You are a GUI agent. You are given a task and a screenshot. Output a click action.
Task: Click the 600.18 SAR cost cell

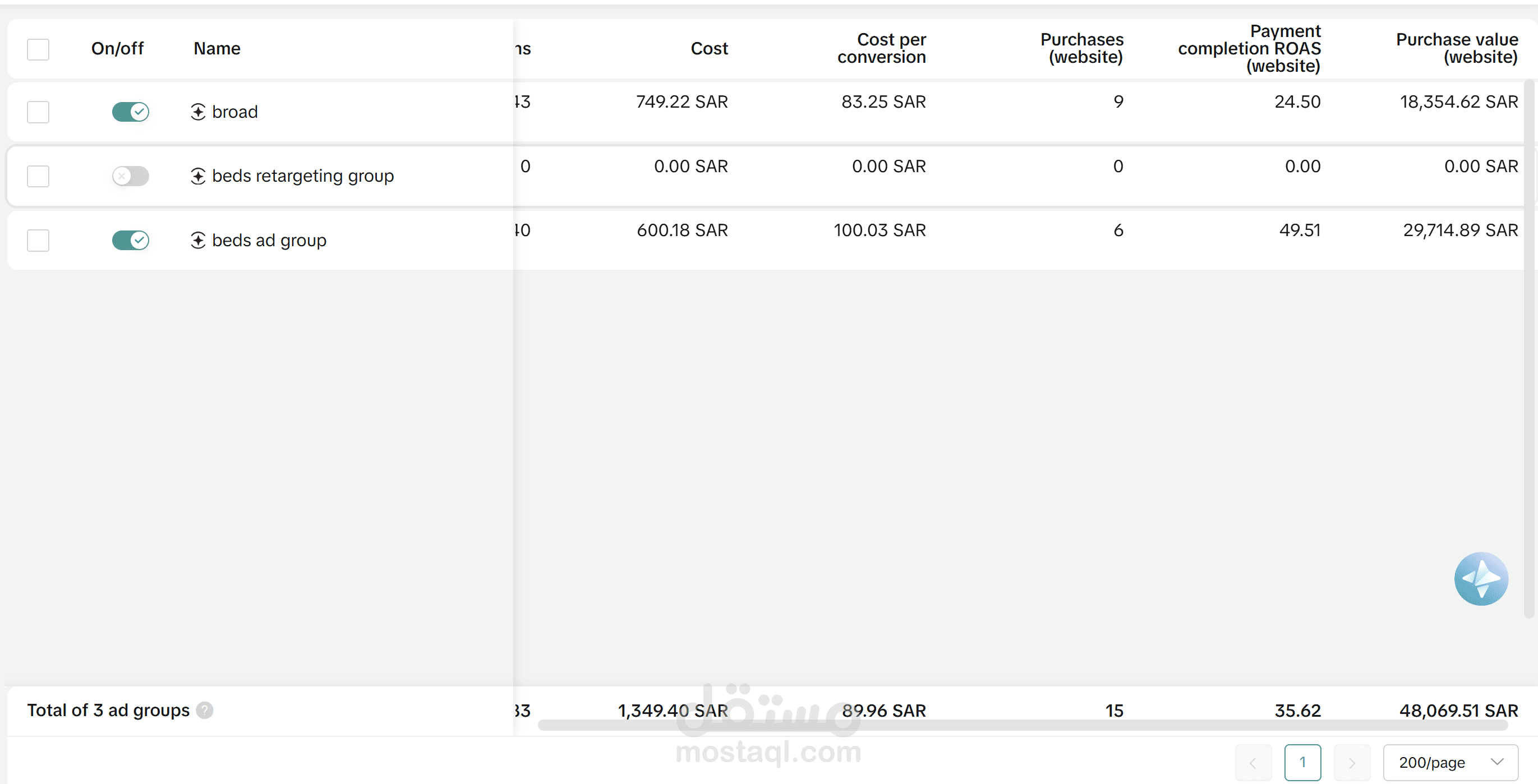683,230
